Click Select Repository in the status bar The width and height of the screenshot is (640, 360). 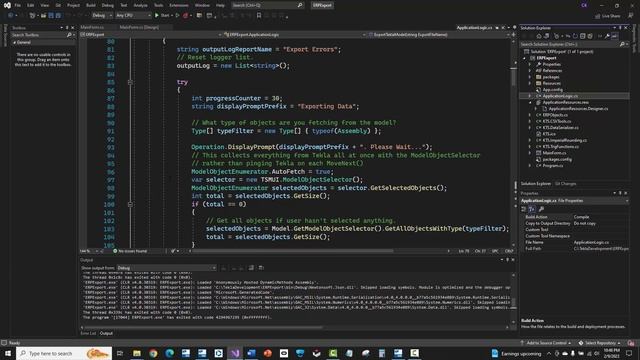pyautogui.click(x=599, y=343)
